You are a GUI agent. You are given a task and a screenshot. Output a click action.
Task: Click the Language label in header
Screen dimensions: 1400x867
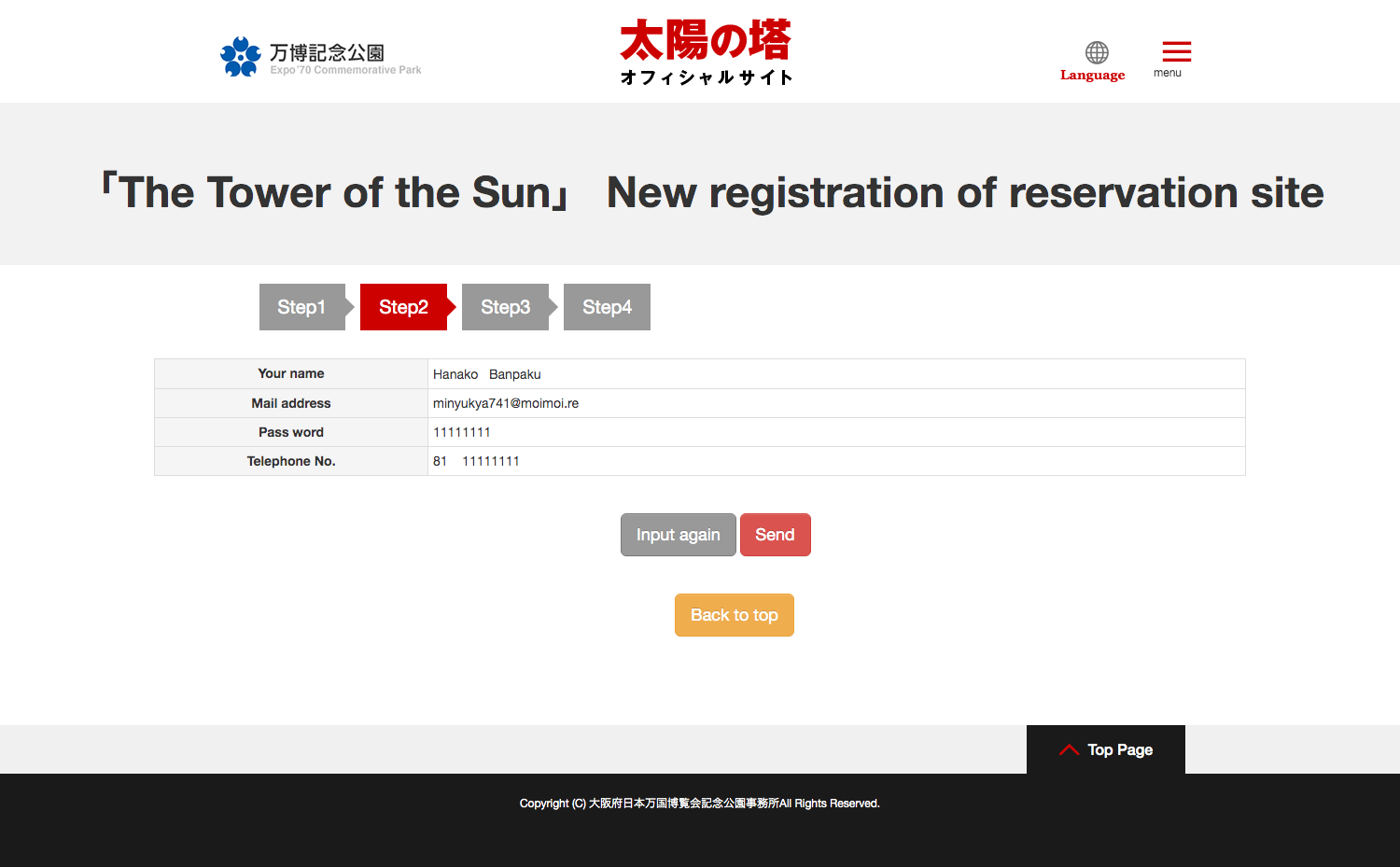[x=1092, y=76]
